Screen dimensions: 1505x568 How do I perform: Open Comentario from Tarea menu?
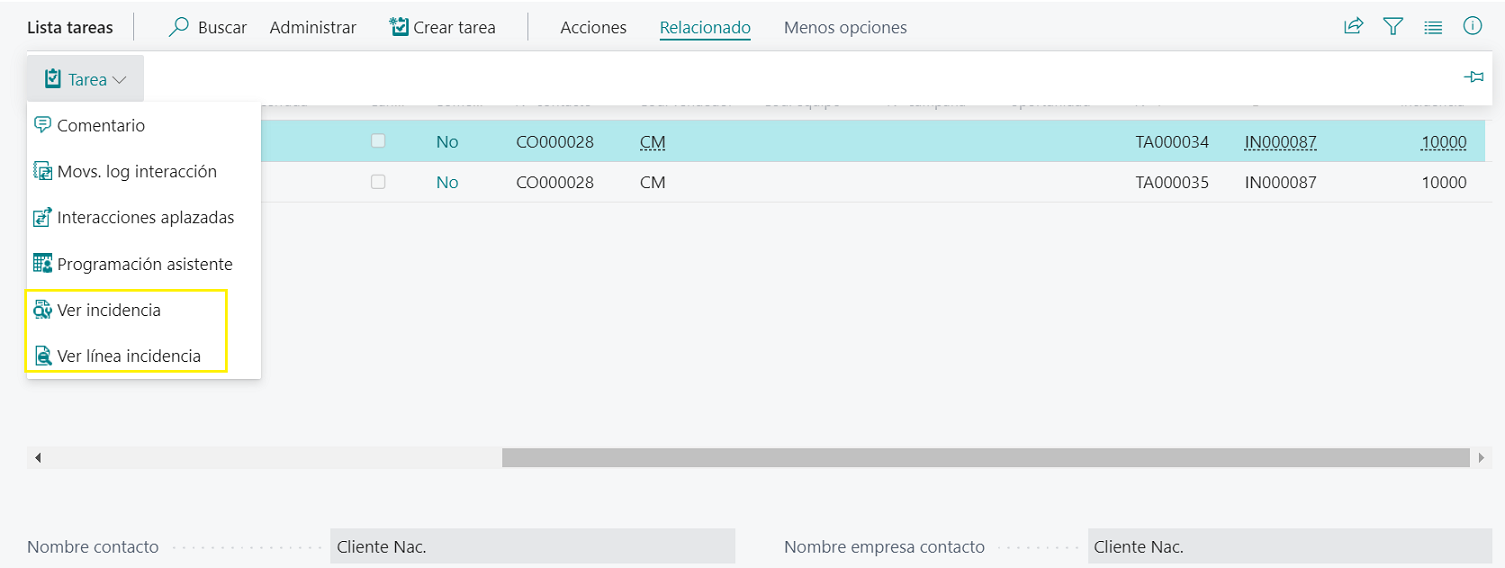pyautogui.click(x=101, y=126)
